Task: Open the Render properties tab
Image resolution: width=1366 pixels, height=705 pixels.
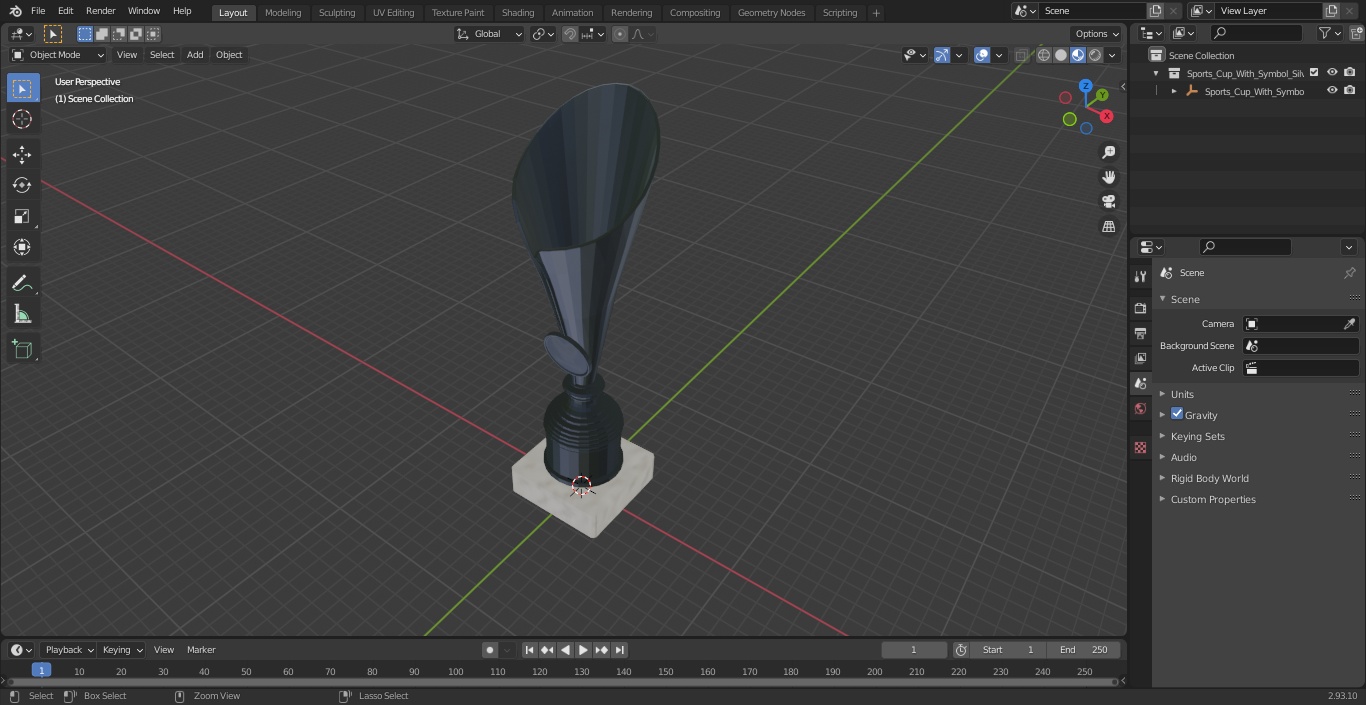Action: click(x=1140, y=308)
